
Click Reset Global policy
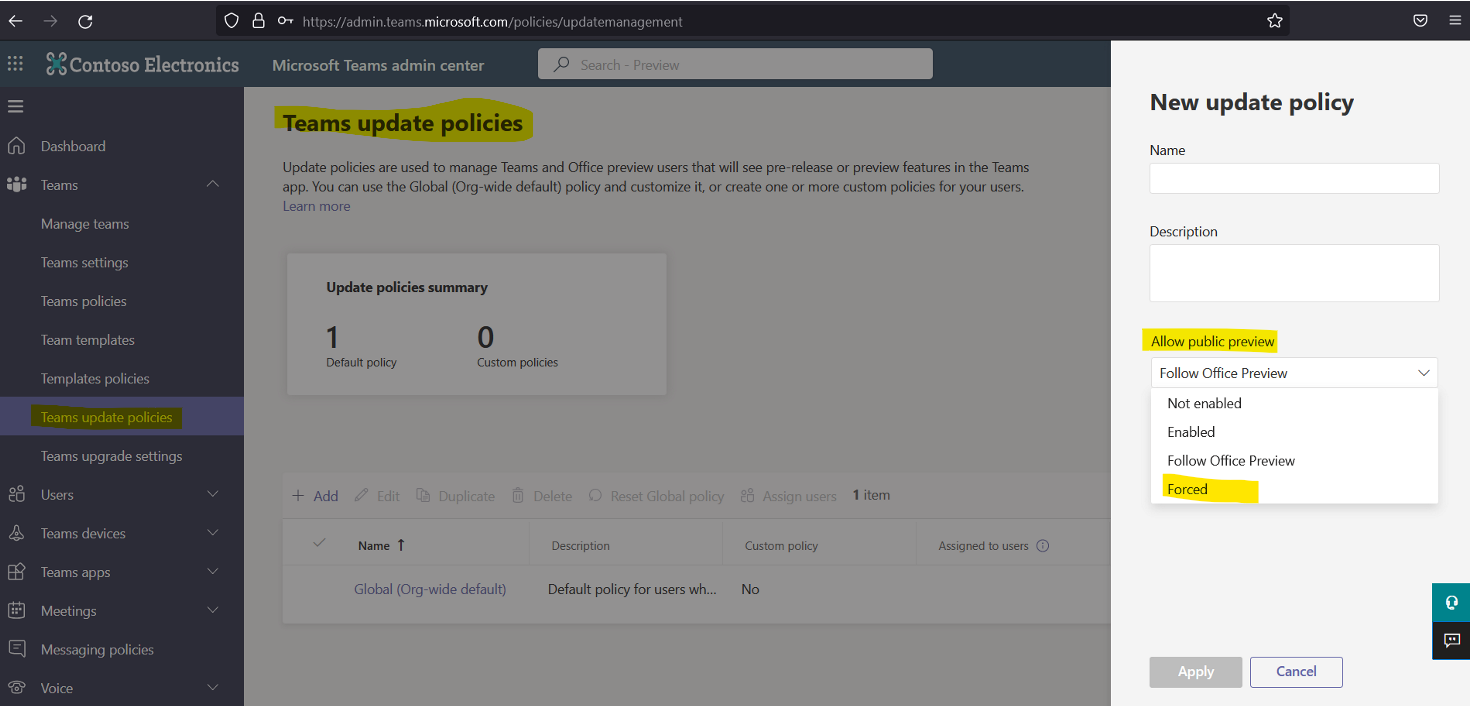pos(656,496)
